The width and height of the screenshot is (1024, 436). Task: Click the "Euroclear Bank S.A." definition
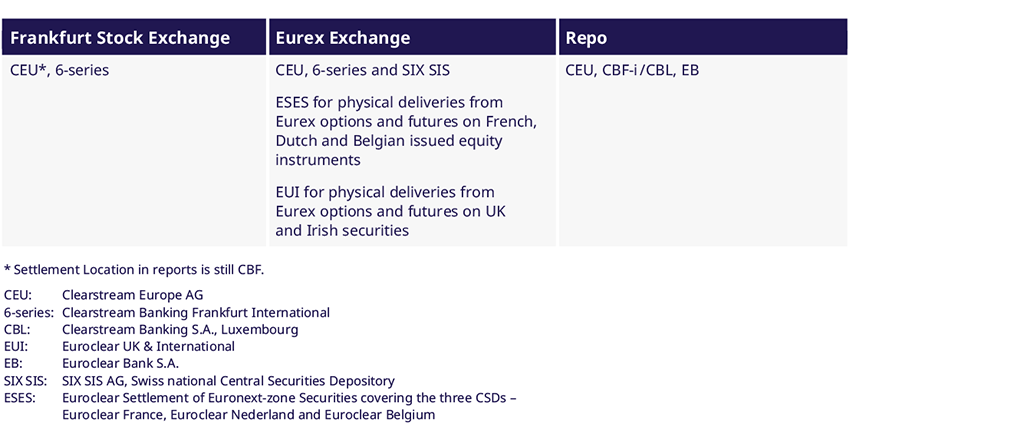coord(120,363)
